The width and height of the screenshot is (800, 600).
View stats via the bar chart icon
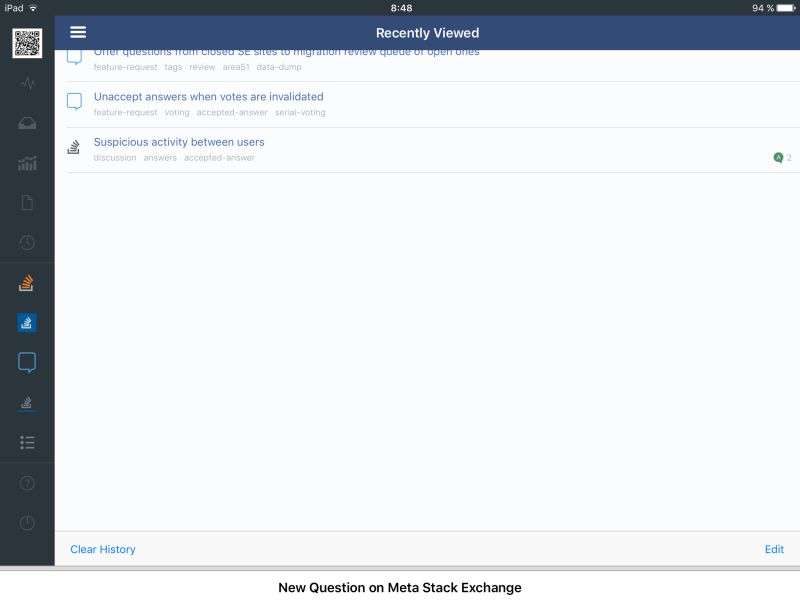click(x=27, y=162)
